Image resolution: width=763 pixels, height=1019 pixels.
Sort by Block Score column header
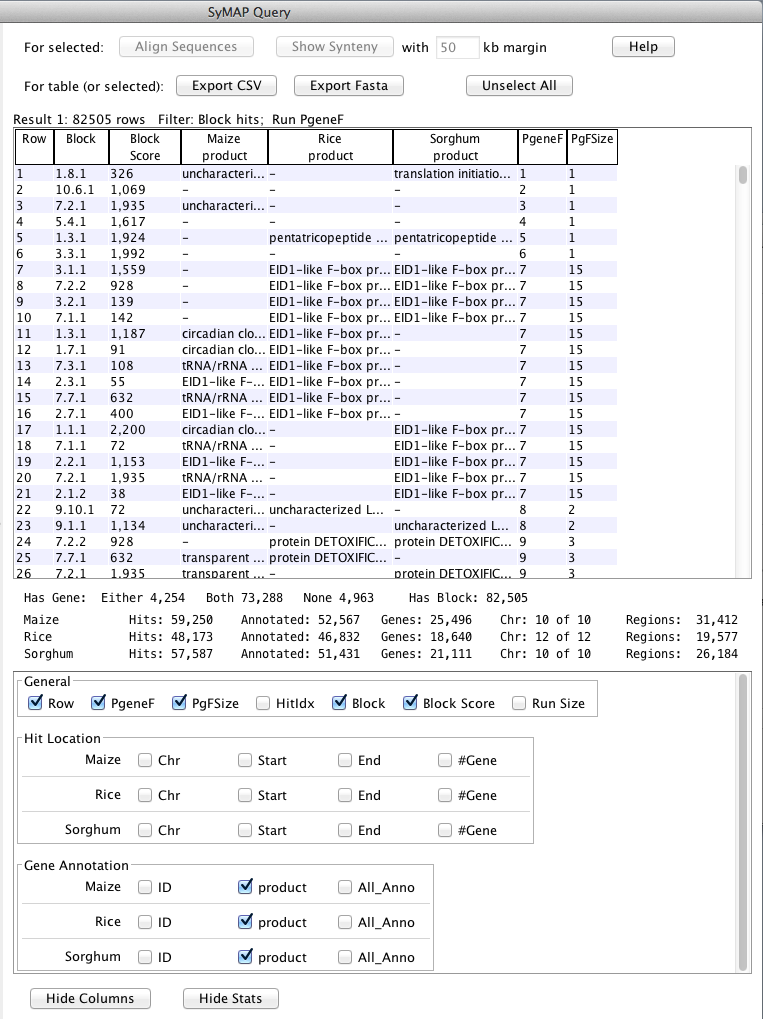tap(144, 147)
